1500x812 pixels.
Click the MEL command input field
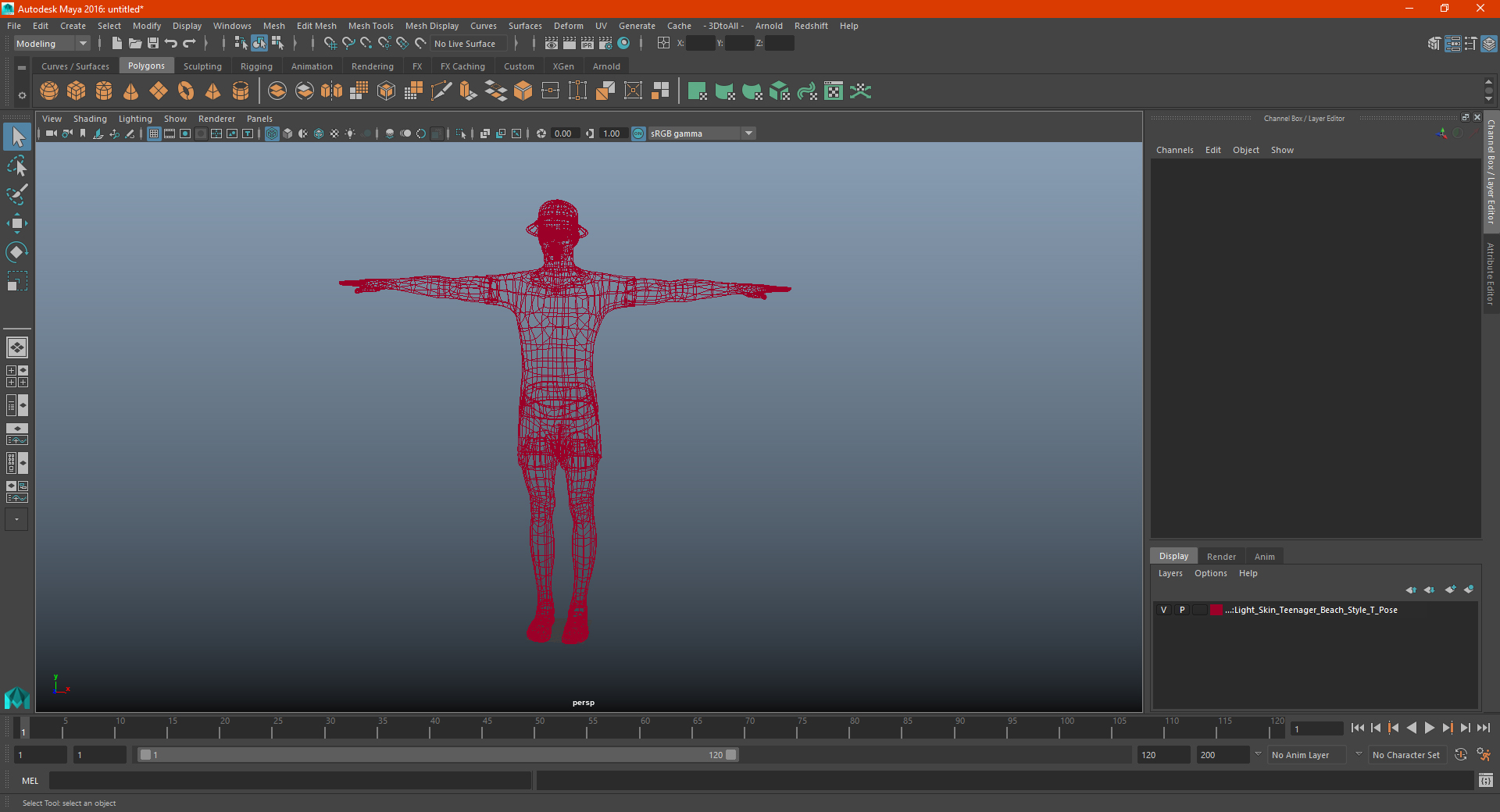tap(290, 781)
